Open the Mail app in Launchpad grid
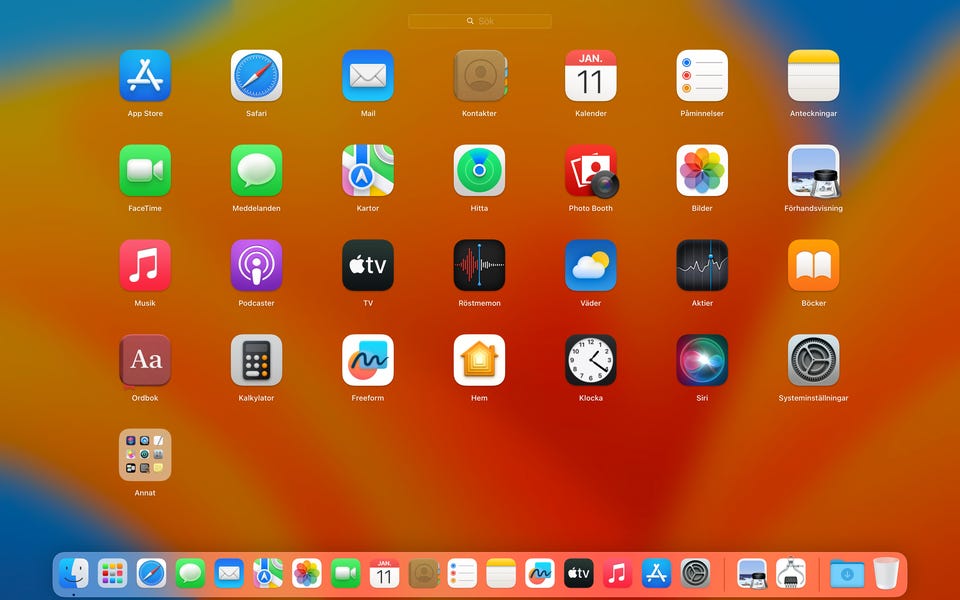 (368, 75)
